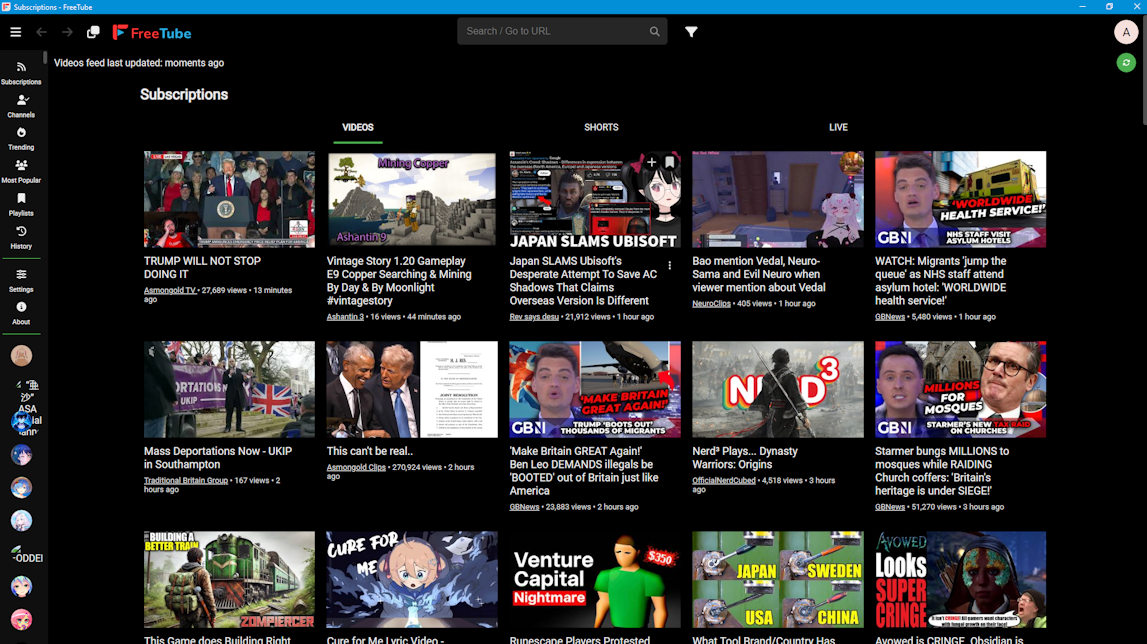The image size is (1147, 644).
Task: Open Most Popular in the sidebar
Action: [21, 171]
